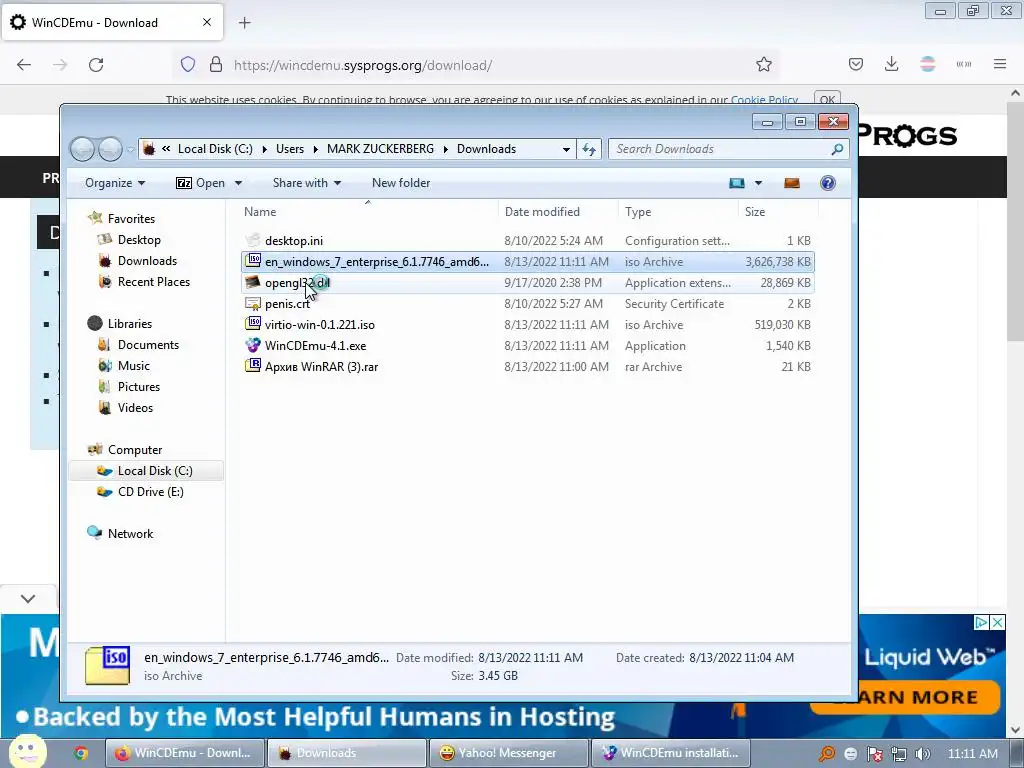Open Recent Places in the navigation pane

click(153, 281)
